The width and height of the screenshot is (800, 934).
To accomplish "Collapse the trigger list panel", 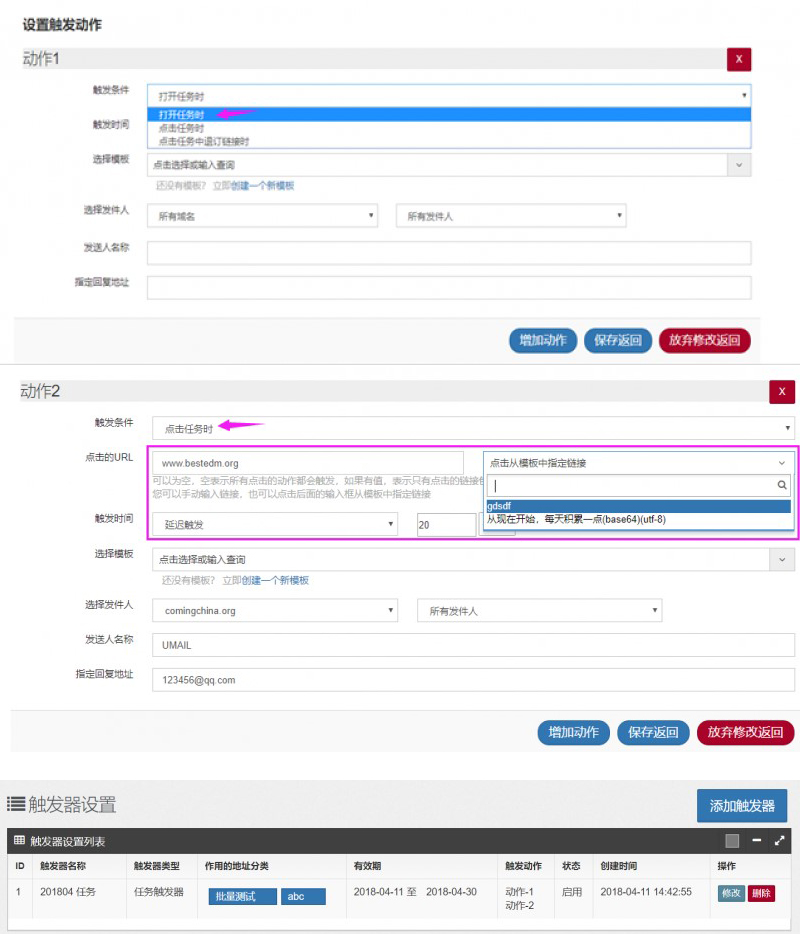I will (x=757, y=841).
